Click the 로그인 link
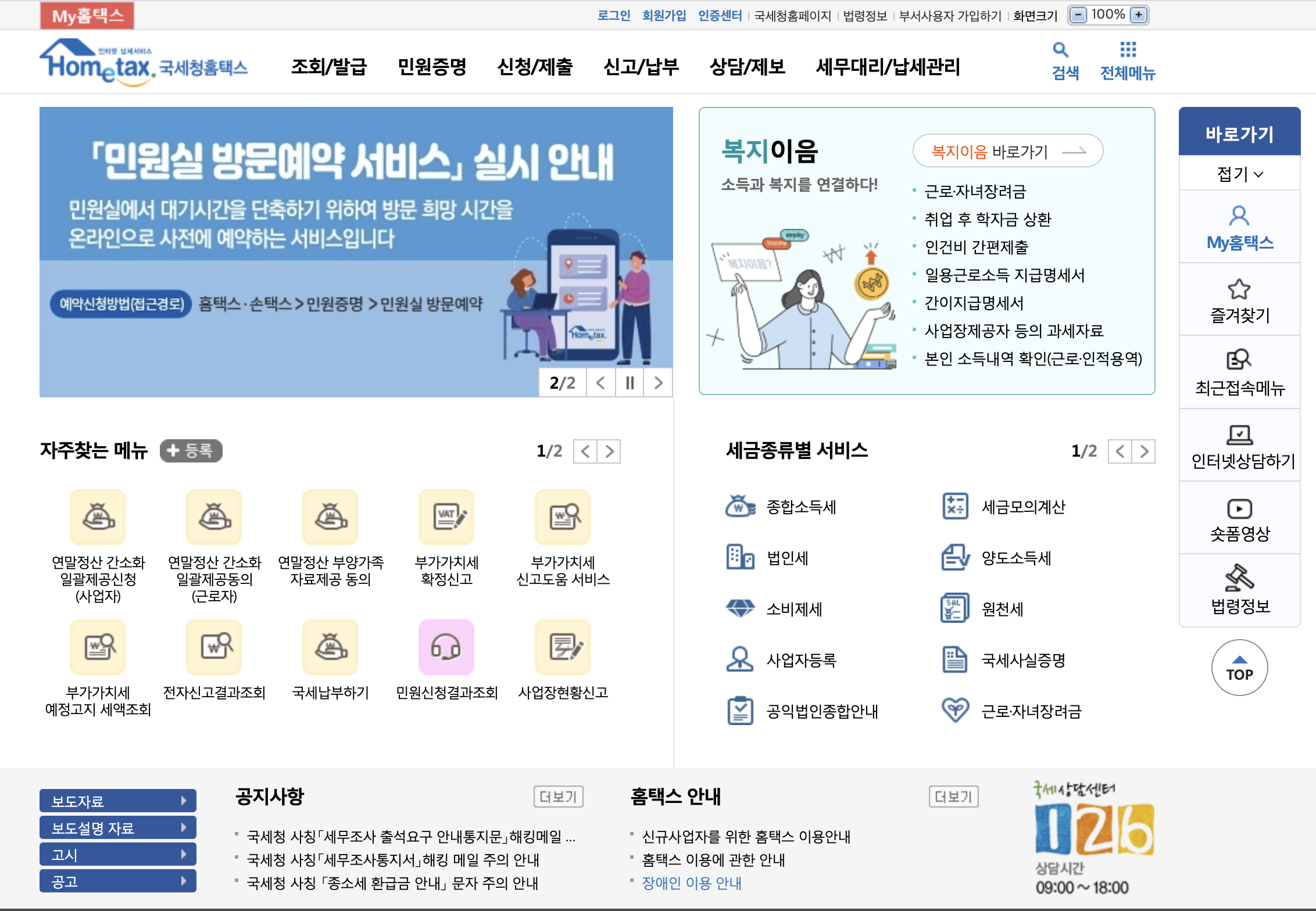Screen dimensions: 1316x911 614,16
